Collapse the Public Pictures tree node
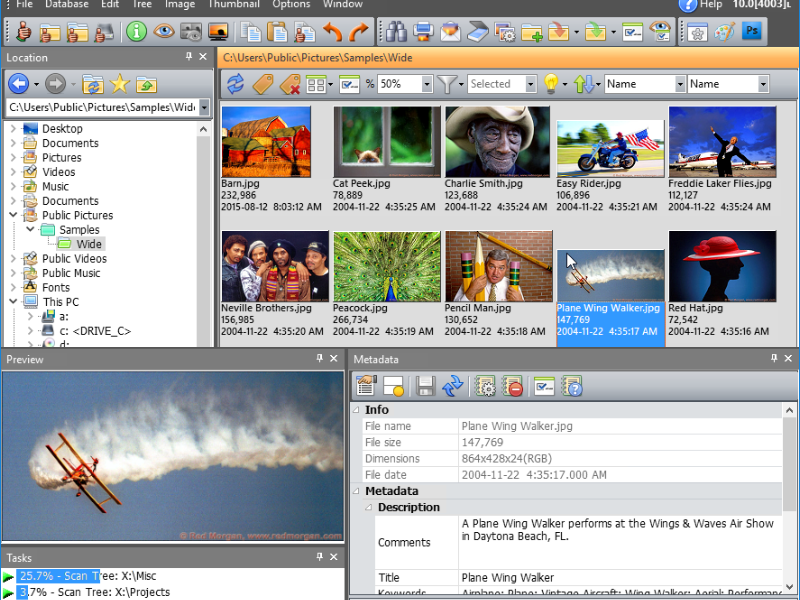 (14, 215)
